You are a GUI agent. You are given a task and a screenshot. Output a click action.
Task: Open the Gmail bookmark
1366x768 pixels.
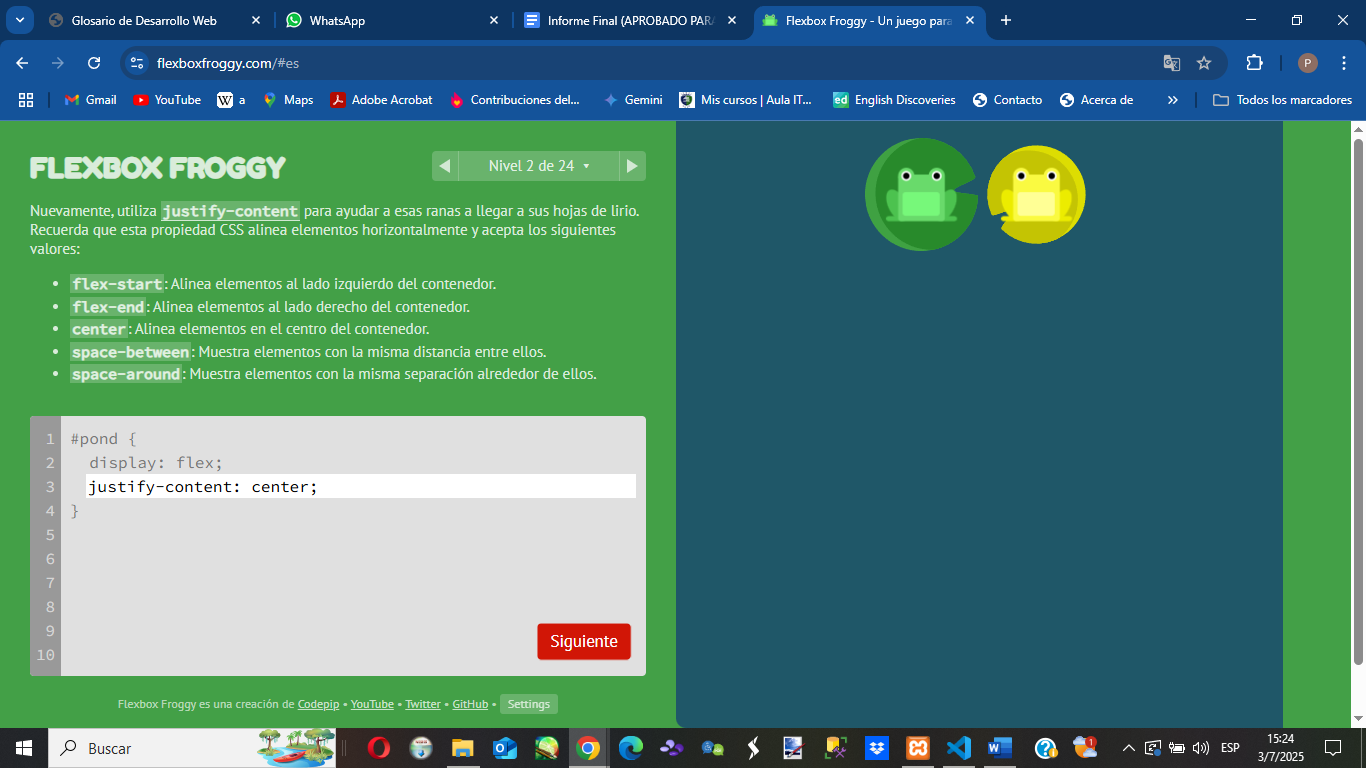pyautogui.click(x=91, y=100)
